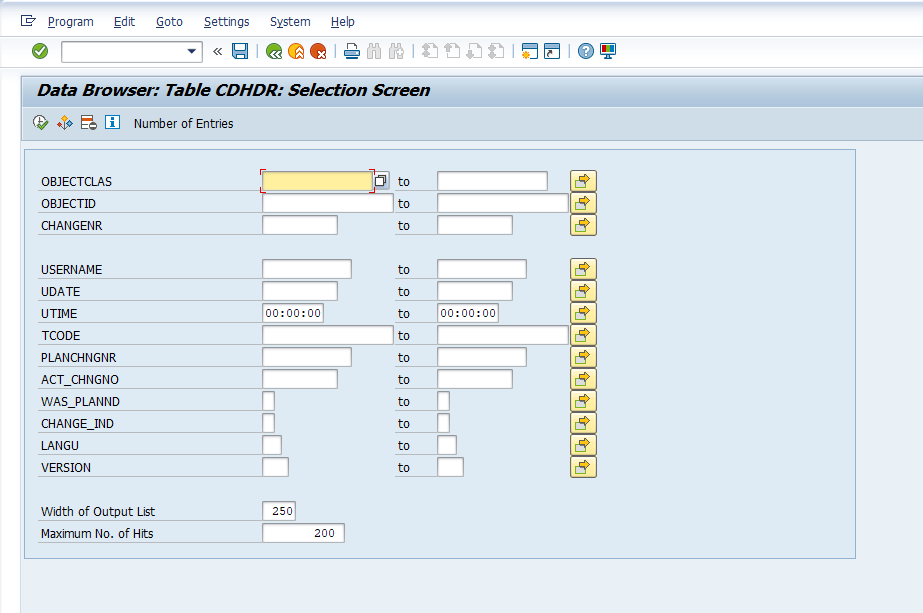Screen dimensions: 923x613
Task: Open multiple selection for TCODE row
Action: [583, 335]
